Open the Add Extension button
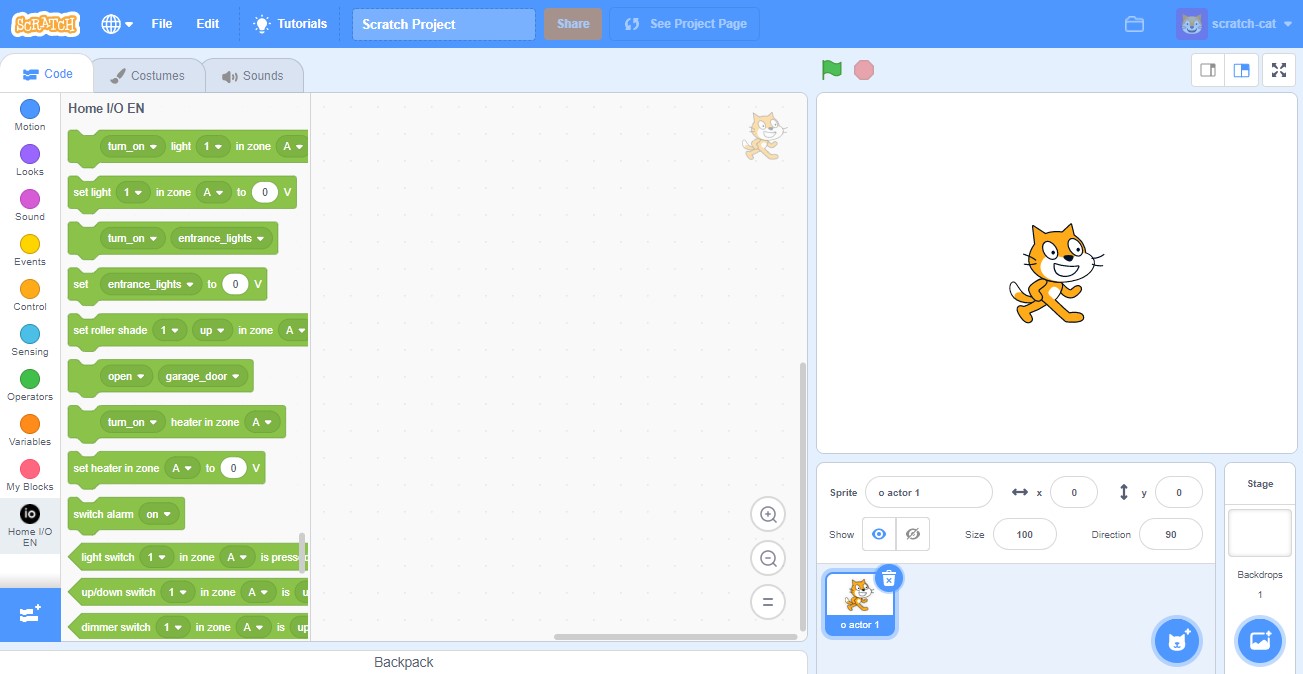Image resolution: width=1303 pixels, height=674 pixels. pyautogui.click(x=30, y=614)
